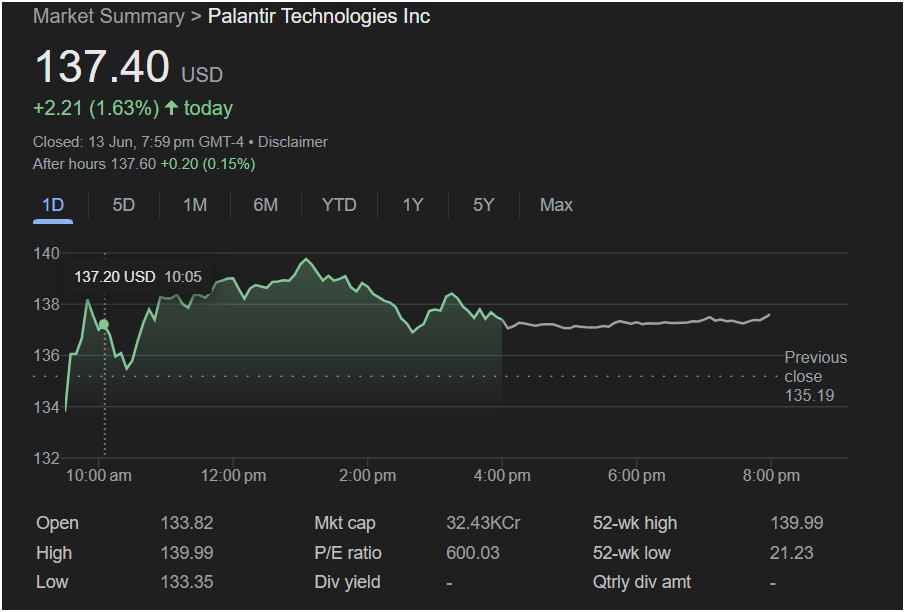905x612 pixels.
Task: Click the Palantir Technologies Inc title
Action: [319, 16]
